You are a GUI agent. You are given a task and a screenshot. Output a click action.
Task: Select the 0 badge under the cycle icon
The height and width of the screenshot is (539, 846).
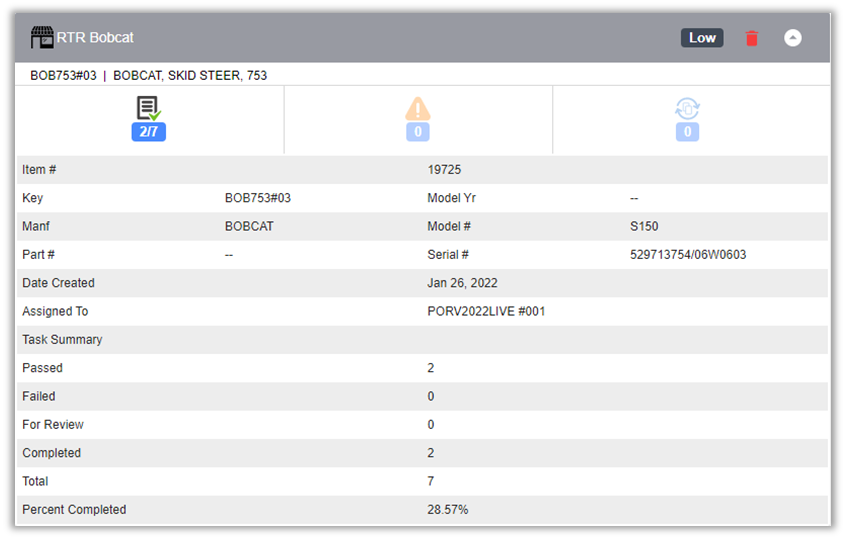[x=687, y=132]
